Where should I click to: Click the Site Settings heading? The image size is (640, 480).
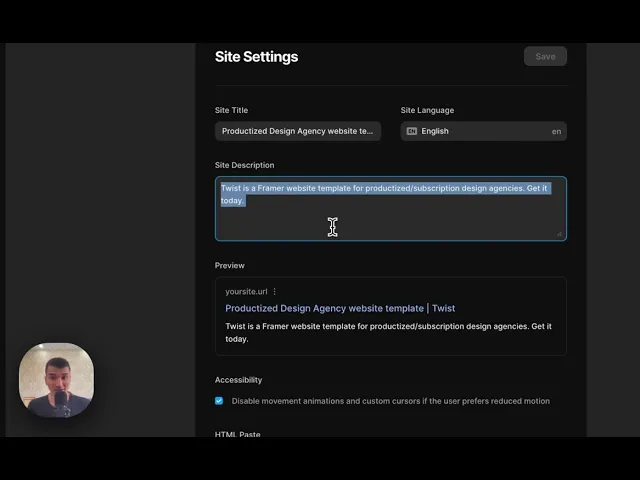tap(256, 57)
